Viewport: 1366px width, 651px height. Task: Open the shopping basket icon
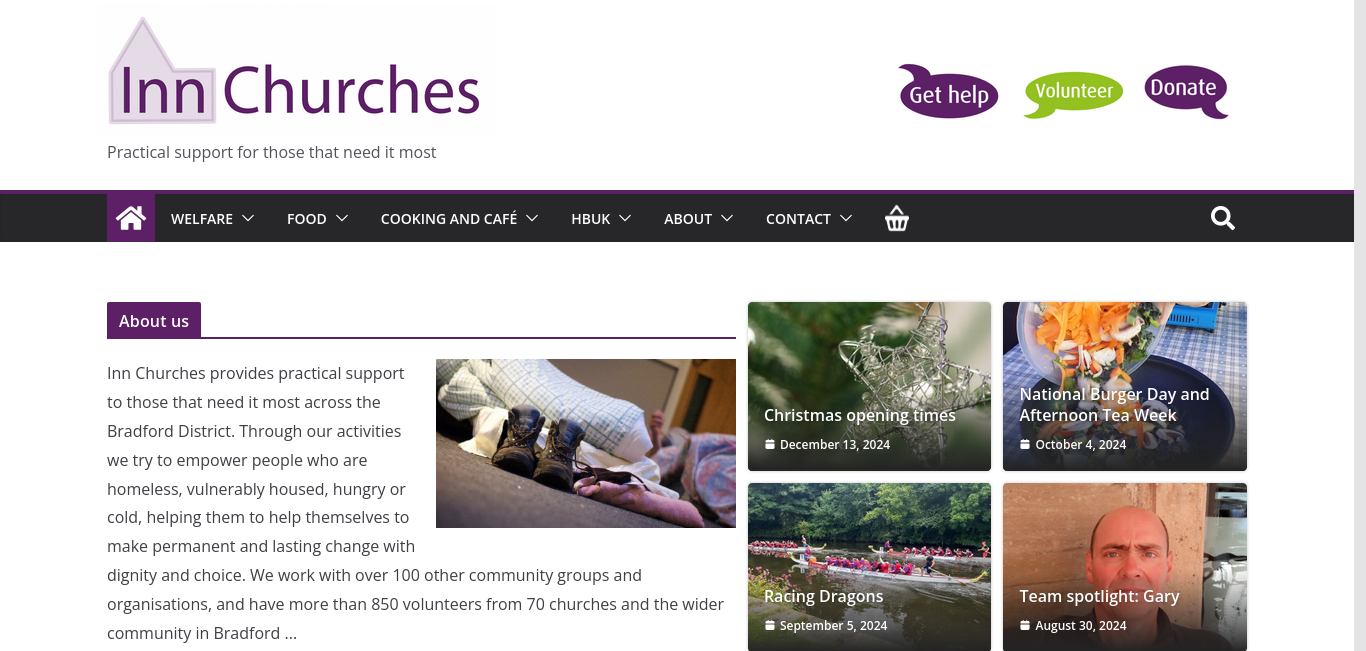[x=897, y=218]
